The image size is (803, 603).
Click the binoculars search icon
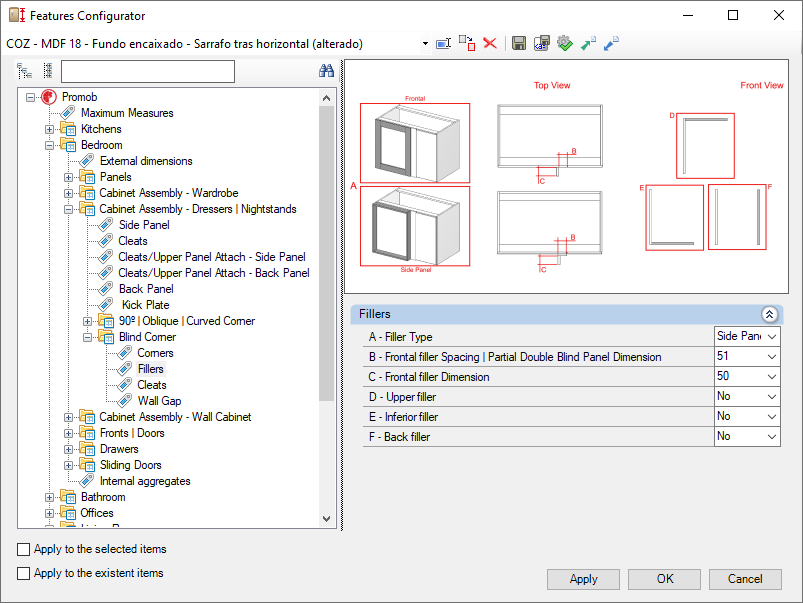click(326, 71)
